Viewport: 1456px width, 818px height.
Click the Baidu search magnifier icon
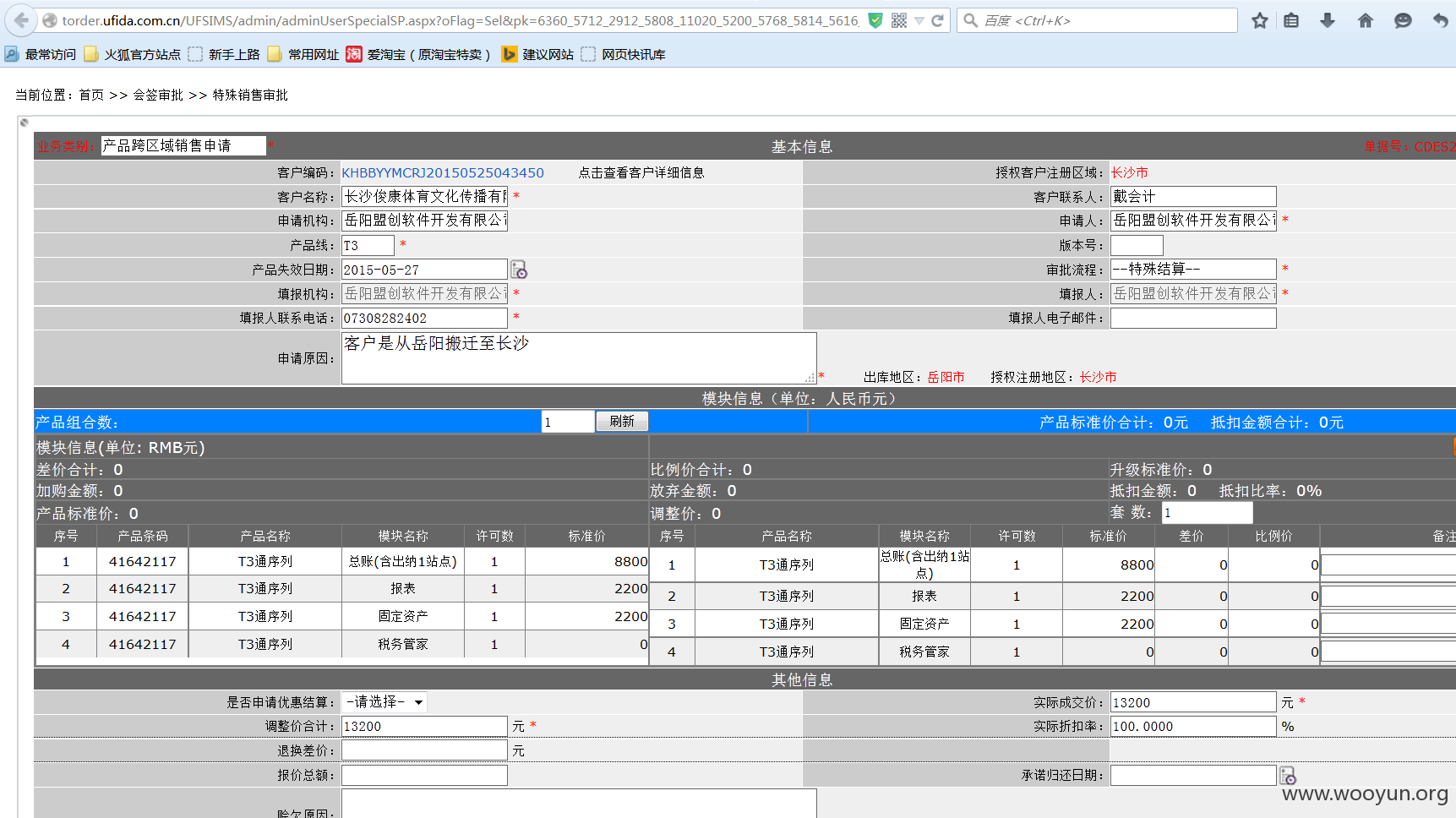tap(971, 20)
